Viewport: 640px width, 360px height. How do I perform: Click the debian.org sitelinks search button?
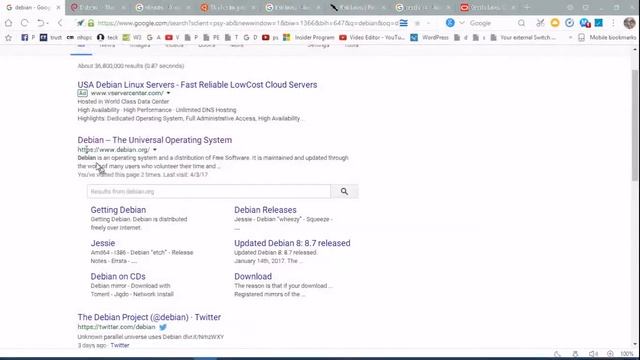(344, 191)
